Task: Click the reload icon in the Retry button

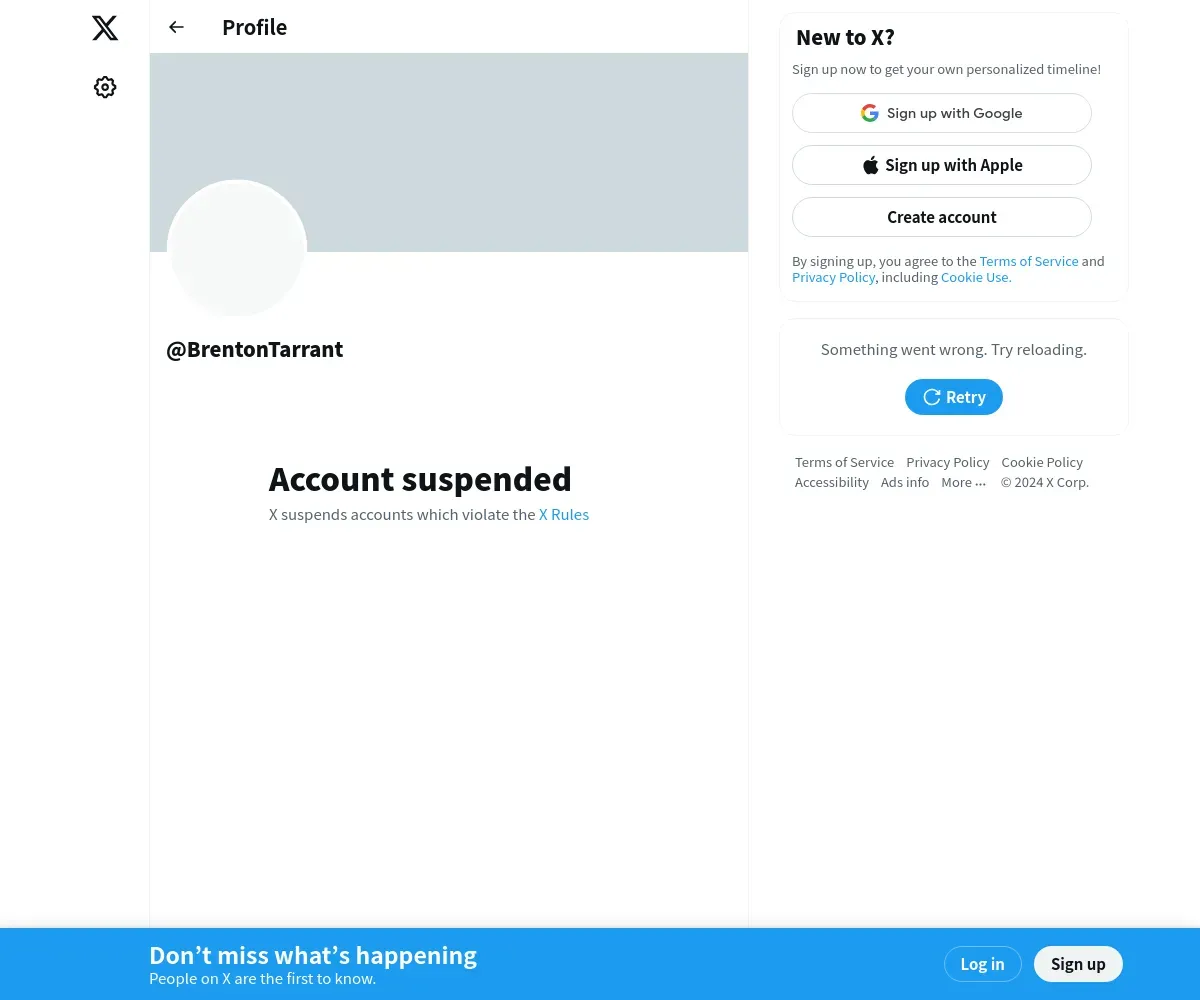Action: click(x=931, y=397)
